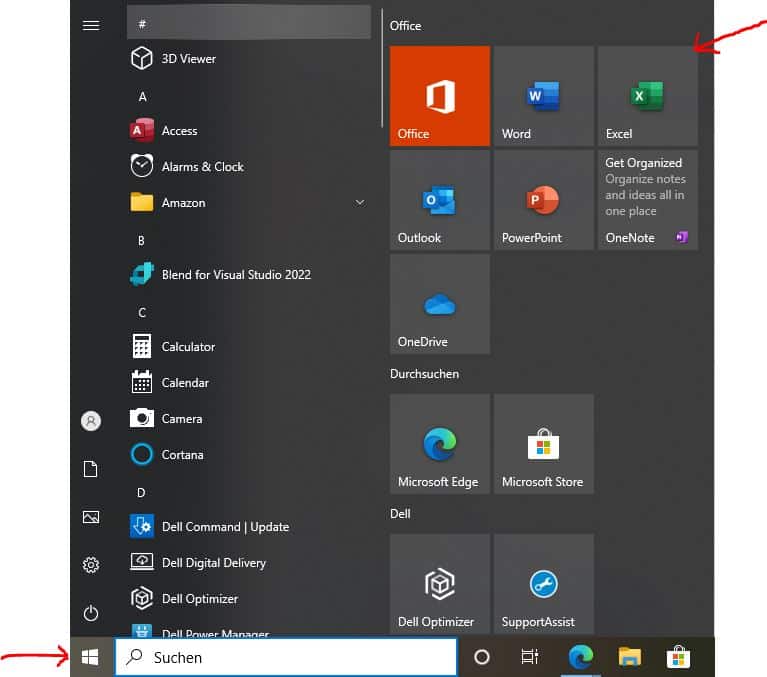Click the 'A' letter header
The image size is (767, 677).
[x=142, y=96]
